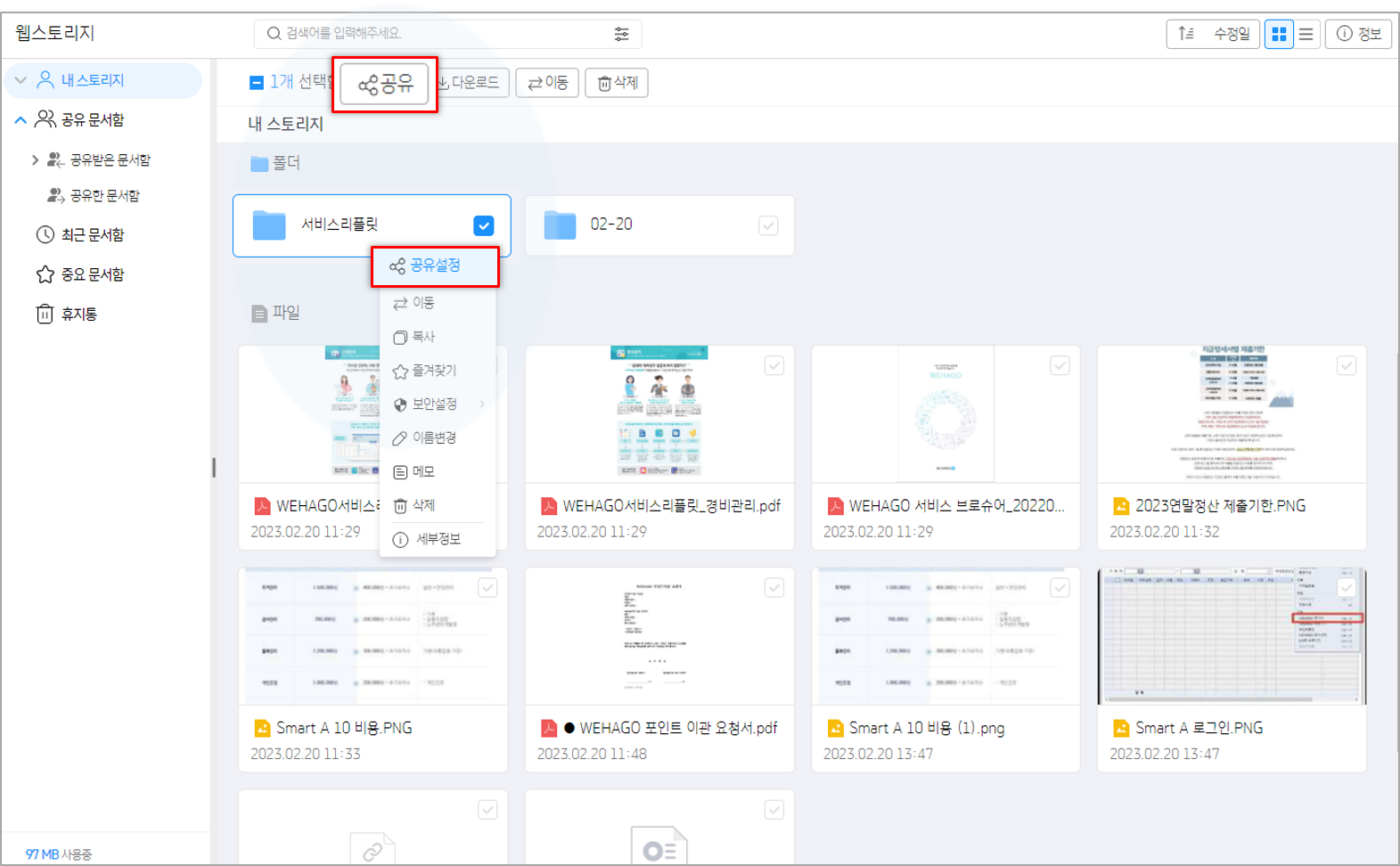Choose 이름변경 from context menu
1400x866 pixels.
click(x=438, y=438)
